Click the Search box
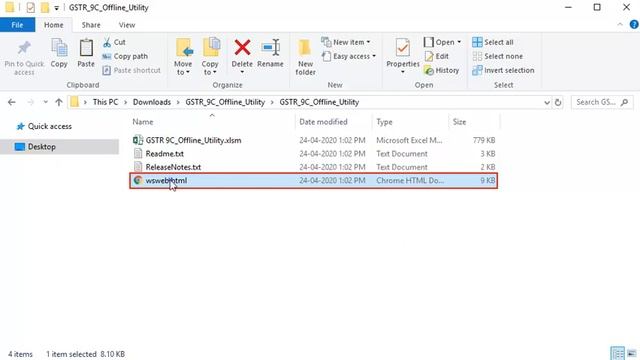The height and width of the screenshot is (360, 640). coord(602,102)
